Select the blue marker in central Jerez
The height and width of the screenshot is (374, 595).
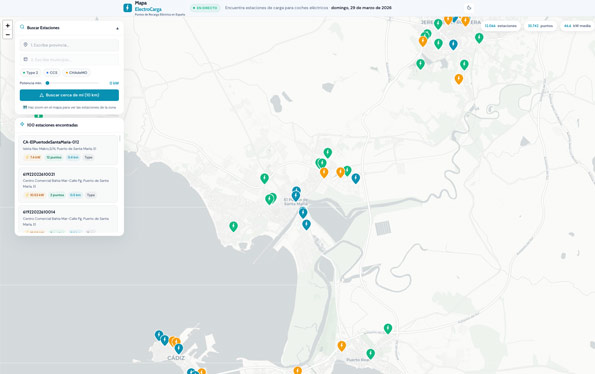pos(453,45)
